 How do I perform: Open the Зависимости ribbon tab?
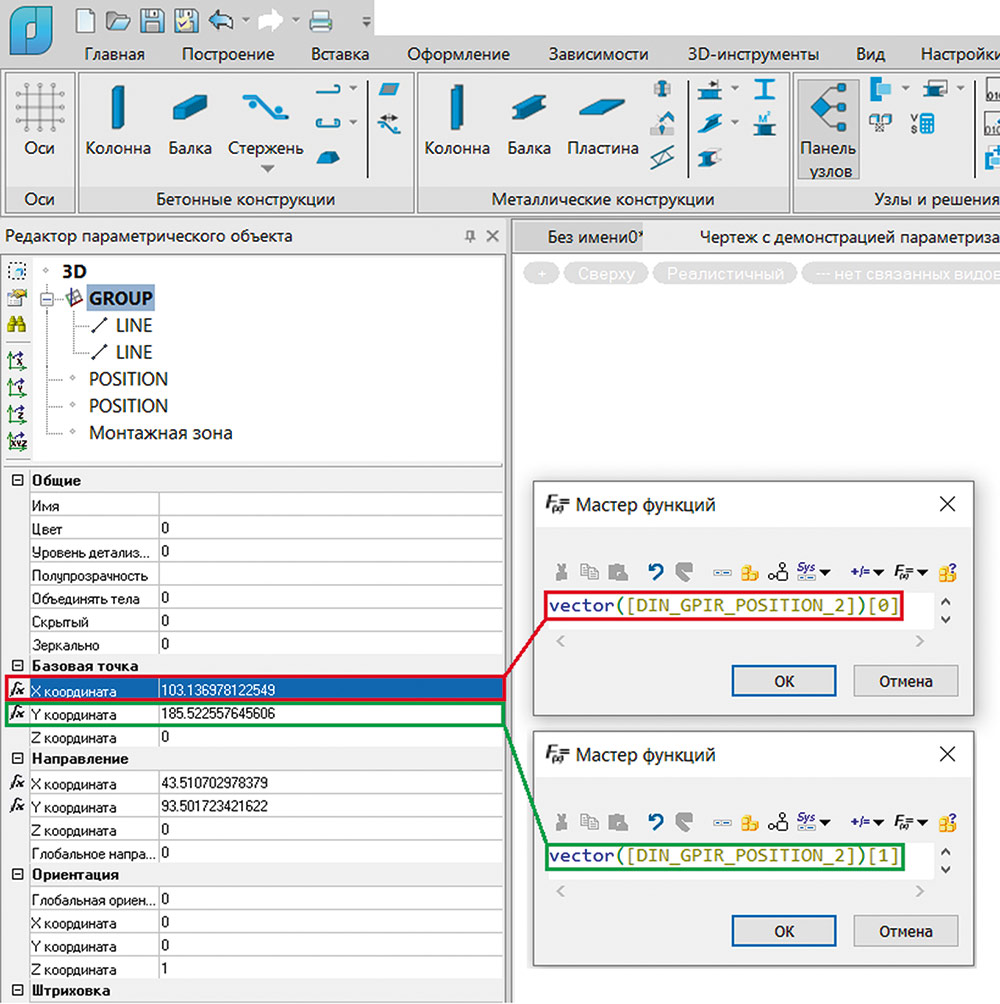click(x=598, y=54)
